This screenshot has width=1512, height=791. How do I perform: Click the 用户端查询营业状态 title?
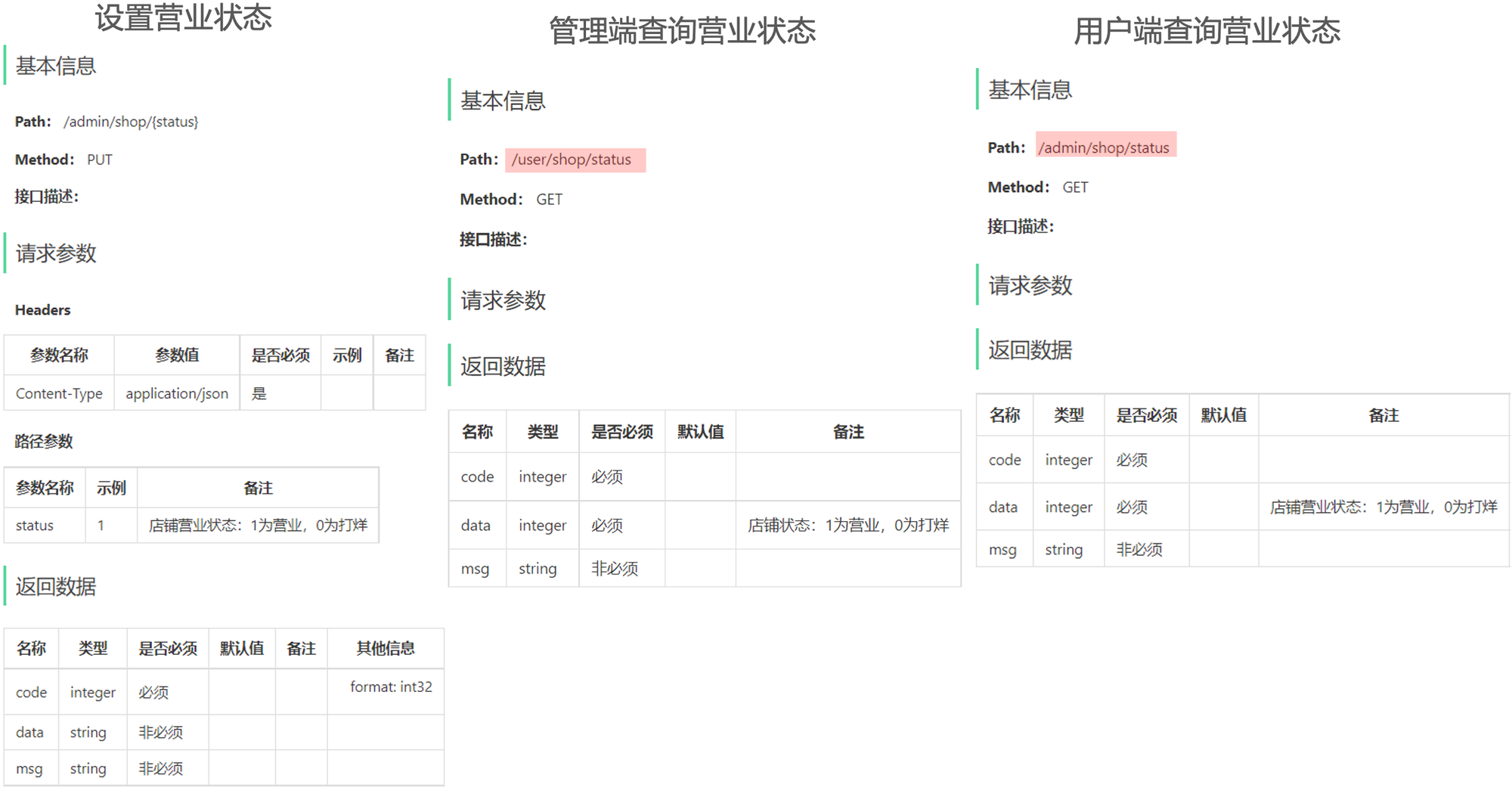tap(1207, 31)
